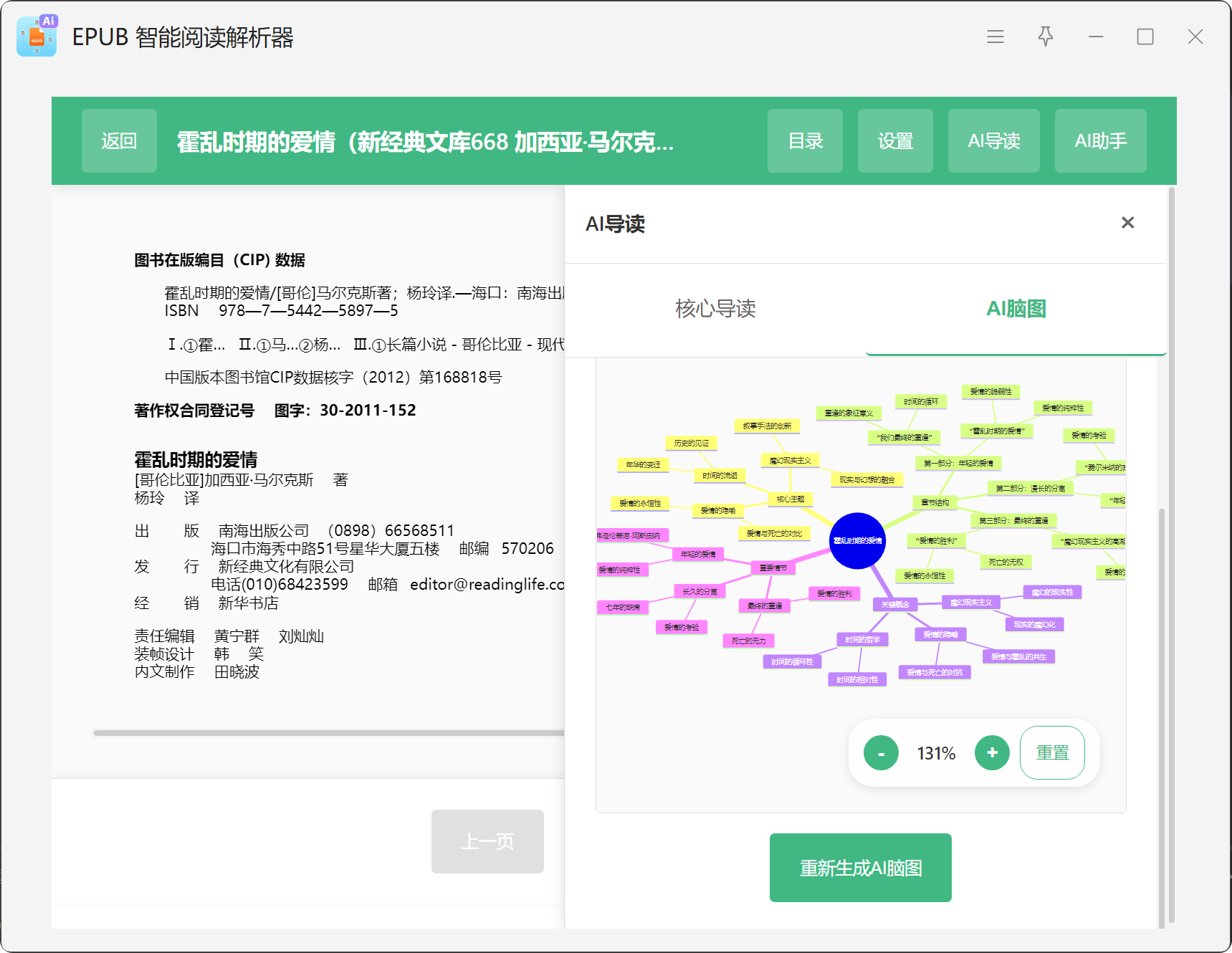Toggle the AI导读 panel from the toolbar

tap(993, 141)
